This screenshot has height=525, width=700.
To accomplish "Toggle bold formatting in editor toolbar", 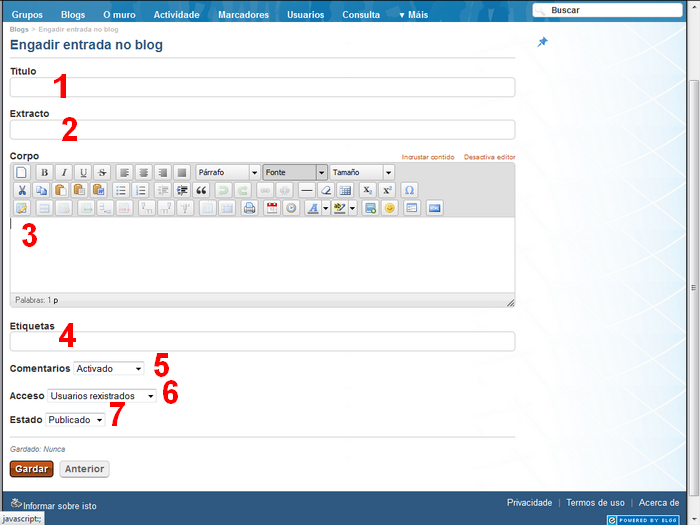I will 43,173.
